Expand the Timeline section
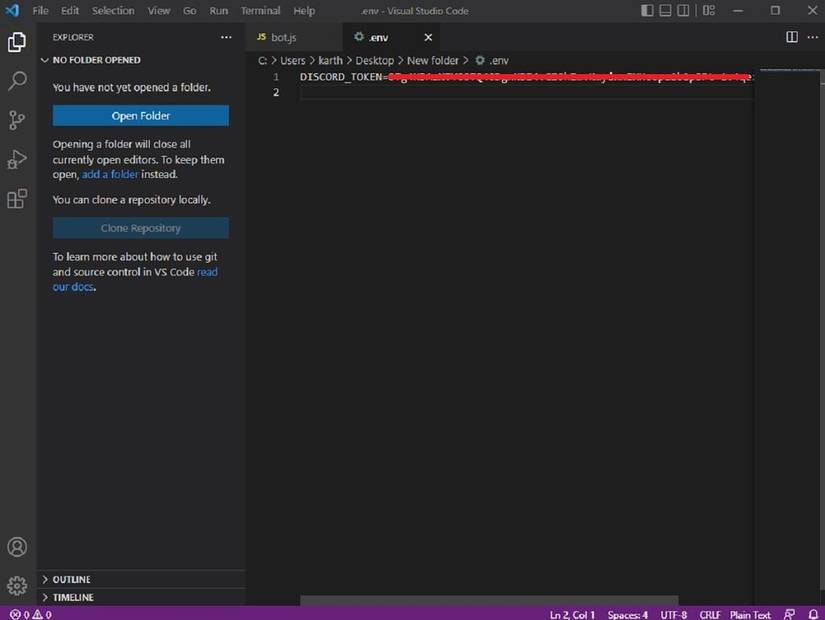The width and height of the screenshot is (825, 620). pyautogui.click(x=72, y=597)
